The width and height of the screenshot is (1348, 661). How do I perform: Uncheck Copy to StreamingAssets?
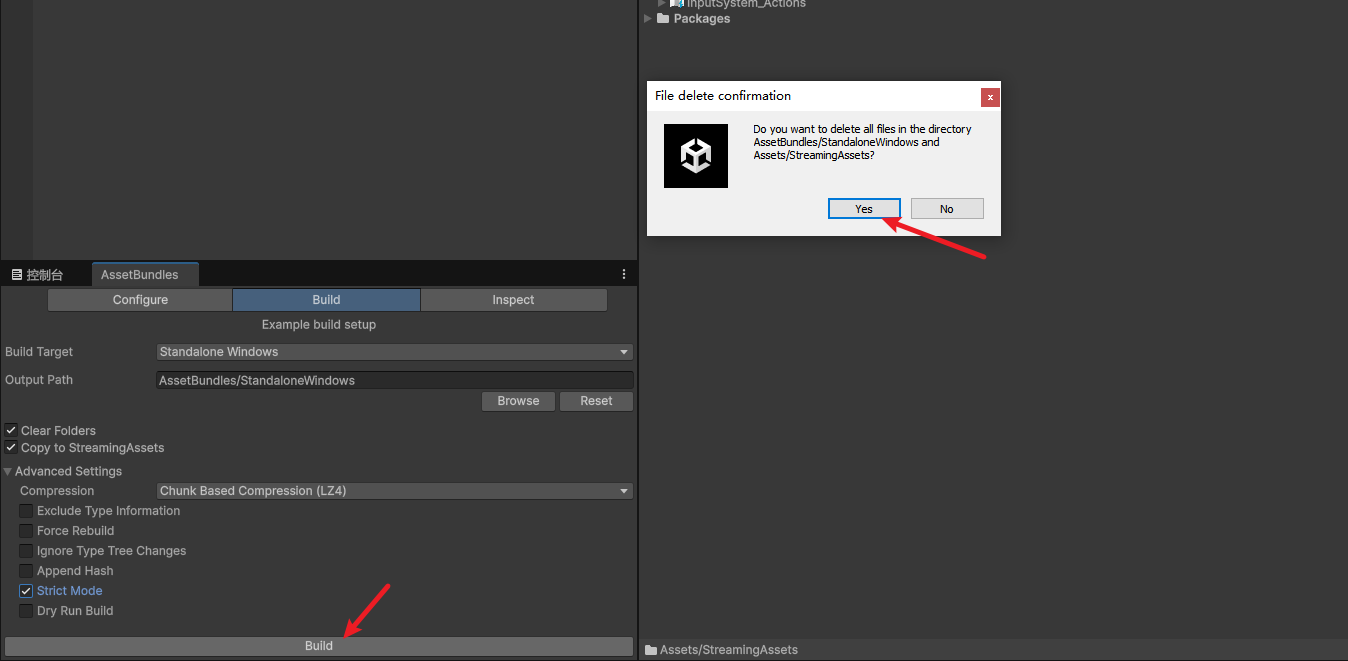pyautogui.click(x=11, y=447)
